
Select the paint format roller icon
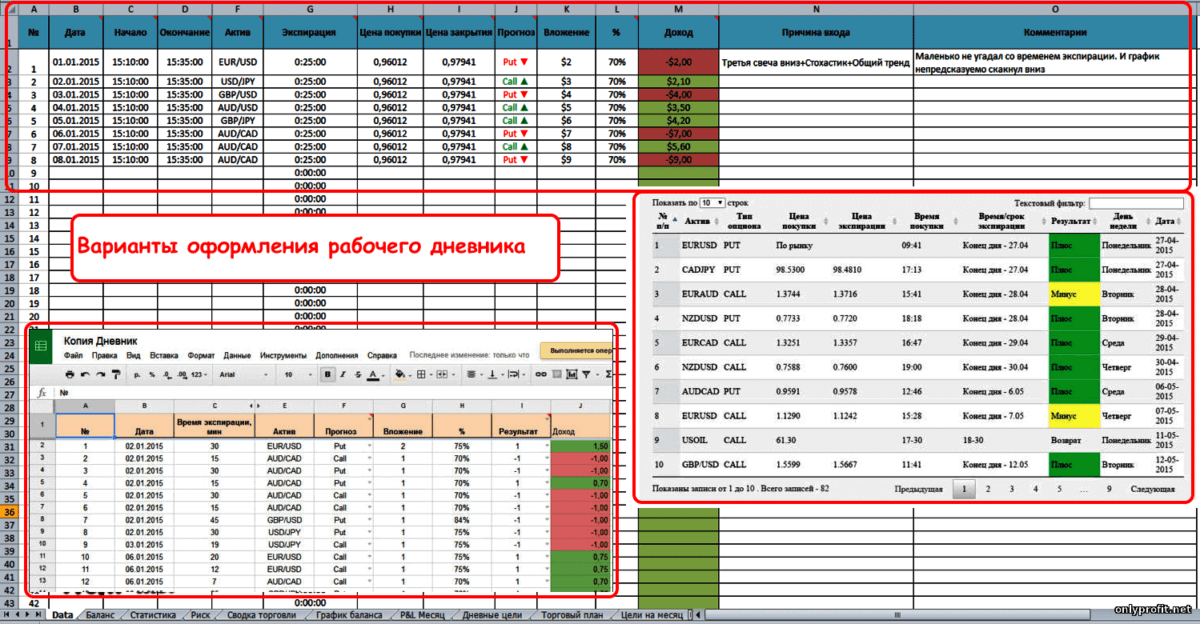click(116, 374)
